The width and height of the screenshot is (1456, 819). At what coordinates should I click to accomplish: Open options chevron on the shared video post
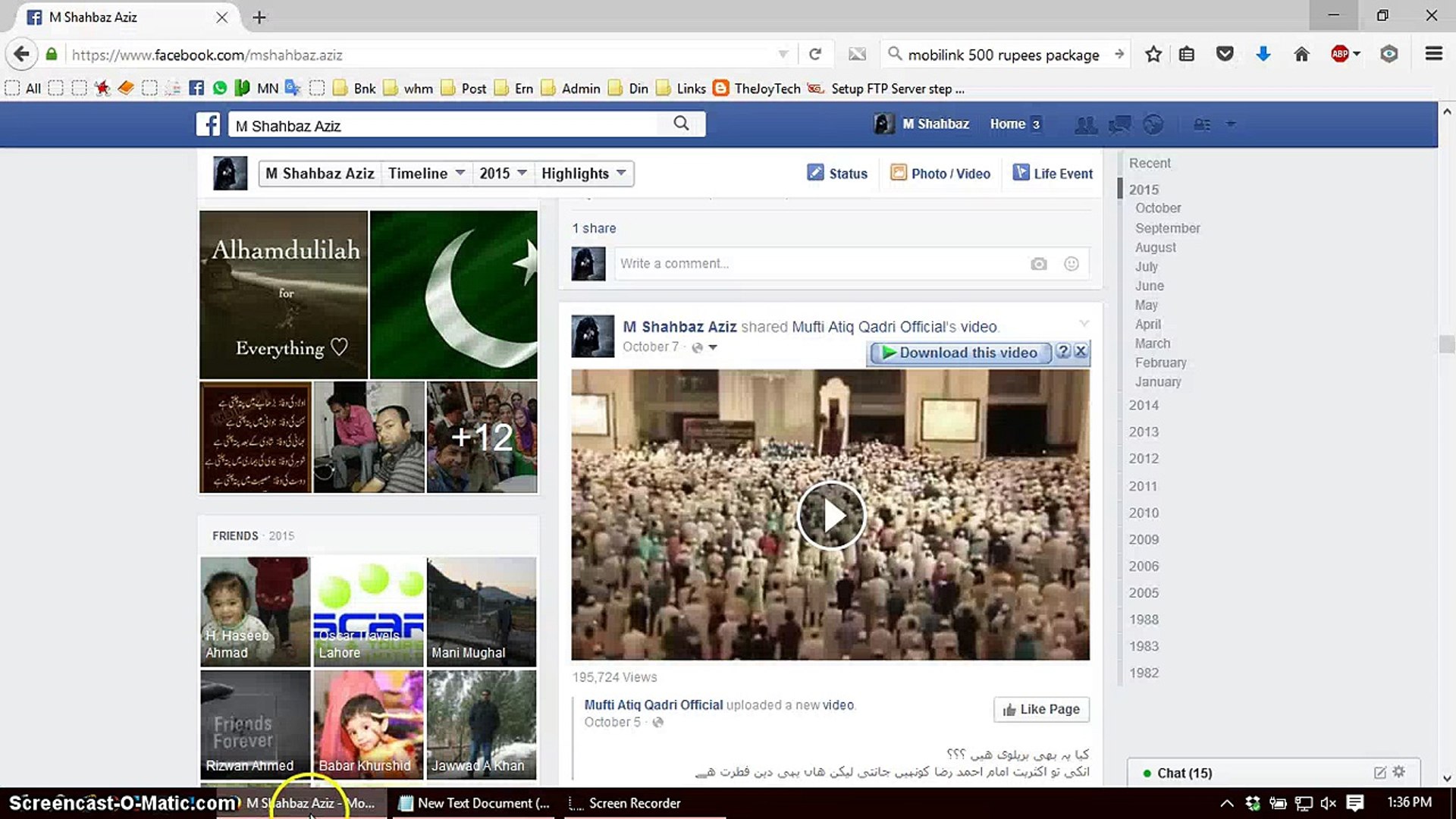tap(1083, 322)
